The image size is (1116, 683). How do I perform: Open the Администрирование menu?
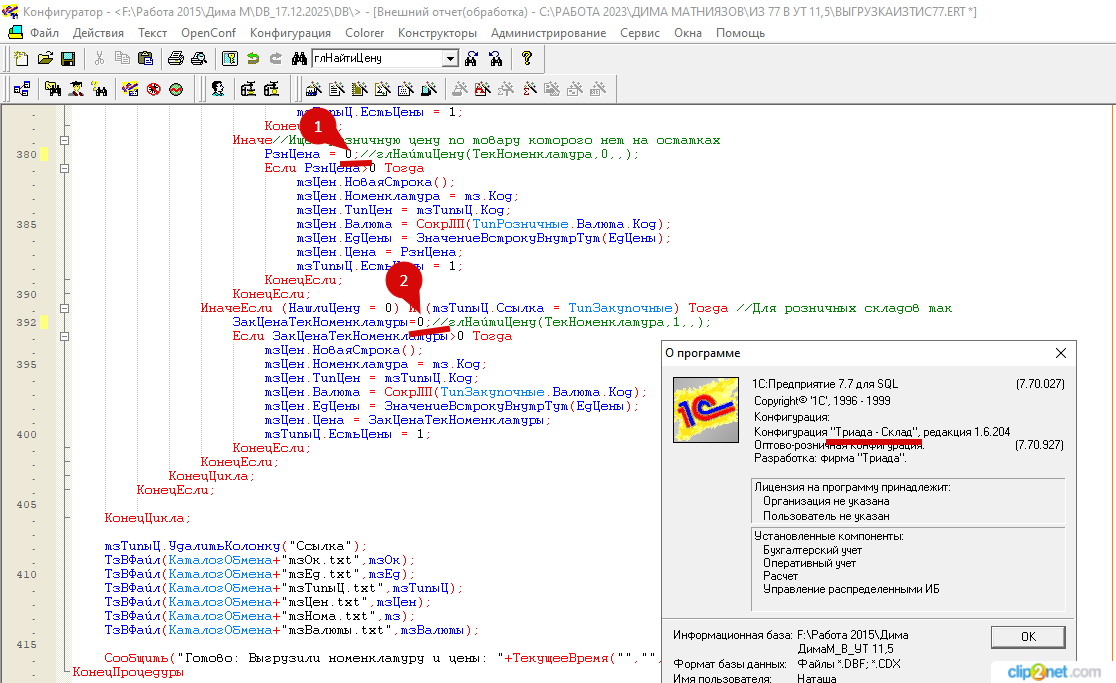click(x=548, y=33)
